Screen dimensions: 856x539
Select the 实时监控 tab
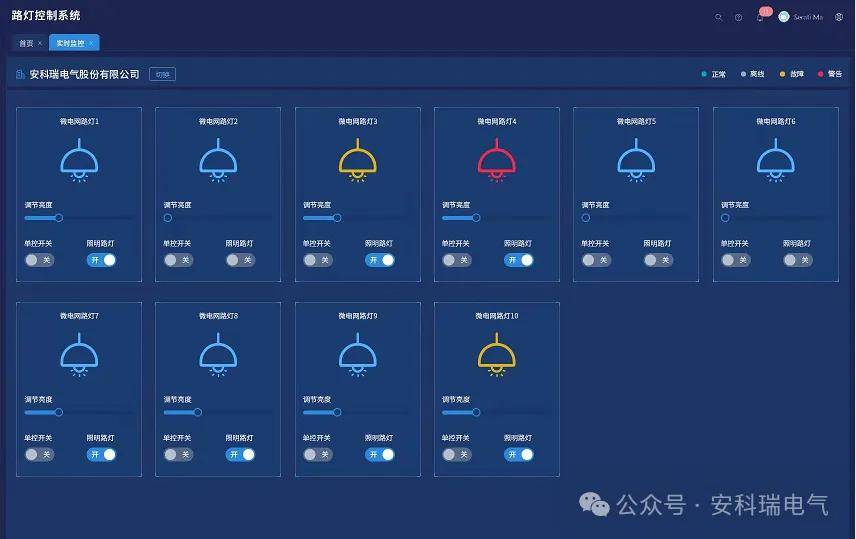coord(70,43)
